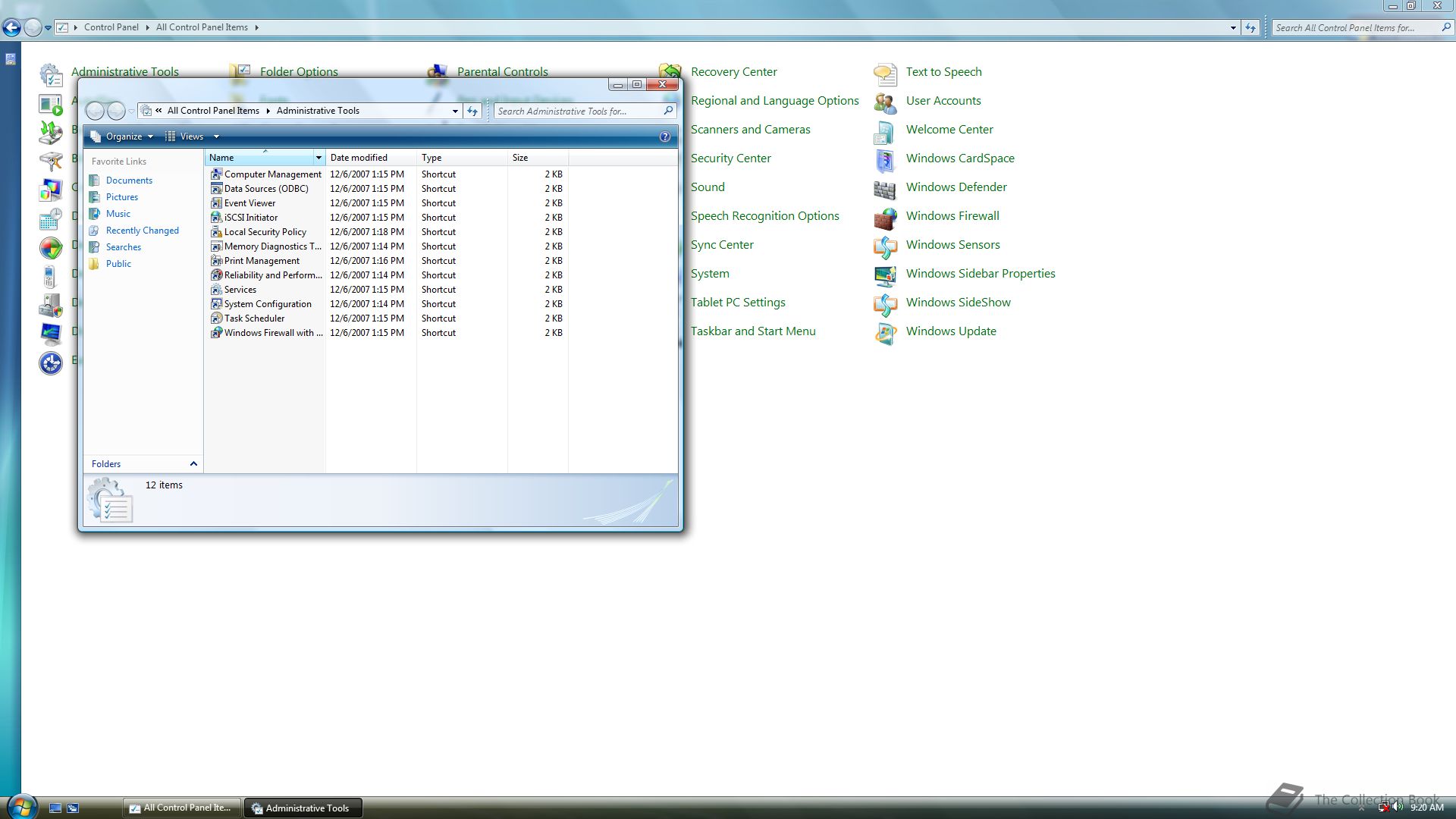Sort by Size column header
1456x819 pixels.
pyautogui.click(x=538, y=158)
